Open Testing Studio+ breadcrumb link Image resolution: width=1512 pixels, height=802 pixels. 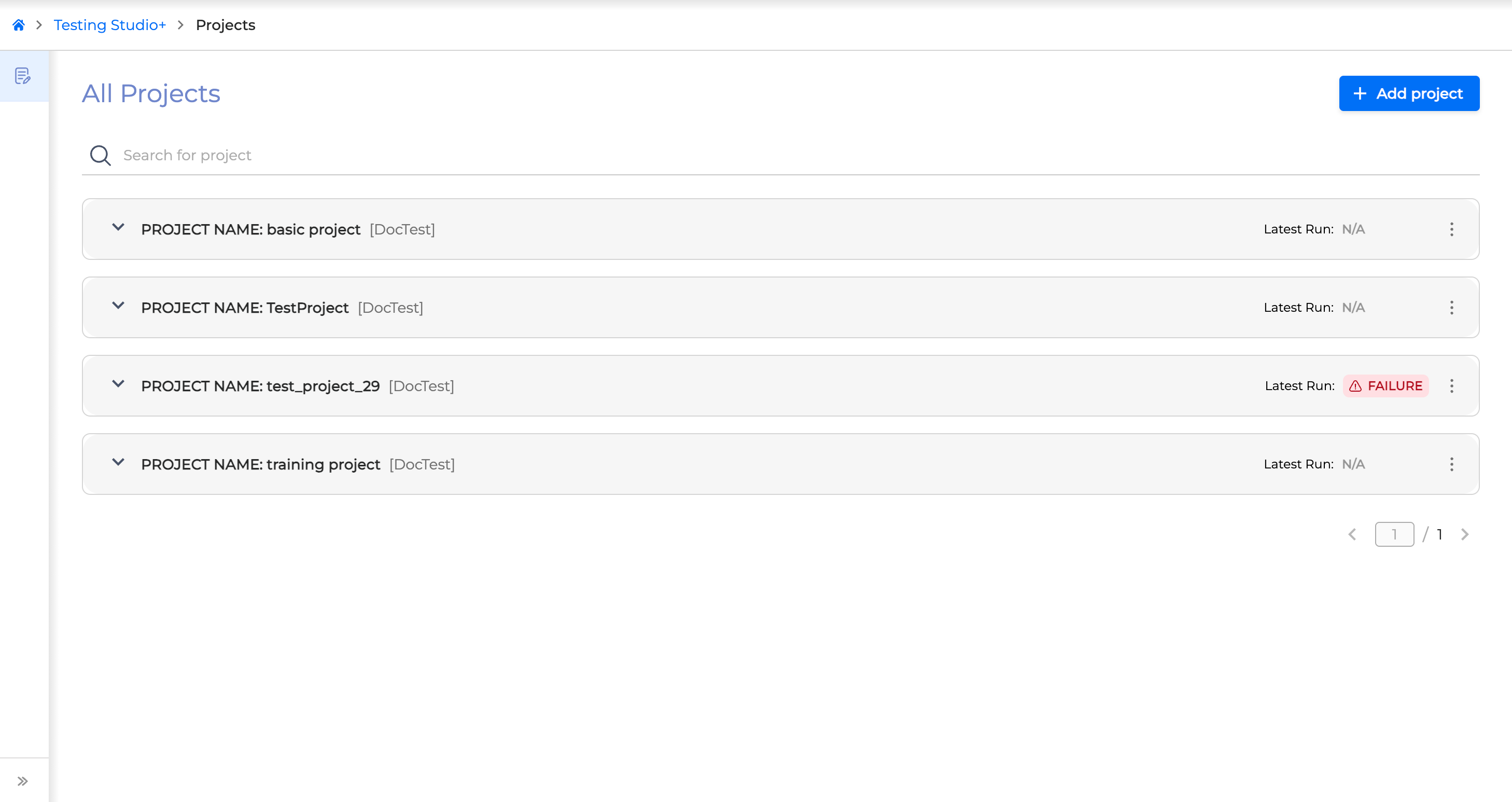[x=110, y=25]
